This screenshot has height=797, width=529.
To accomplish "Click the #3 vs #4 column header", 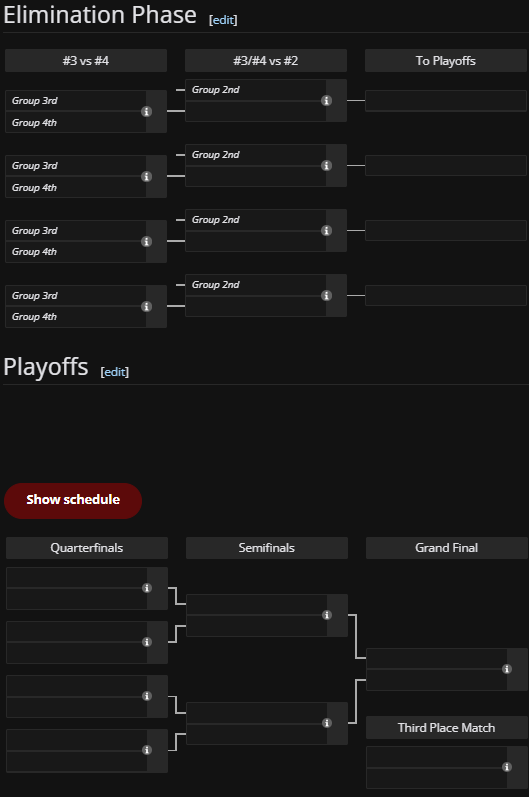I will tap(86, 60).
